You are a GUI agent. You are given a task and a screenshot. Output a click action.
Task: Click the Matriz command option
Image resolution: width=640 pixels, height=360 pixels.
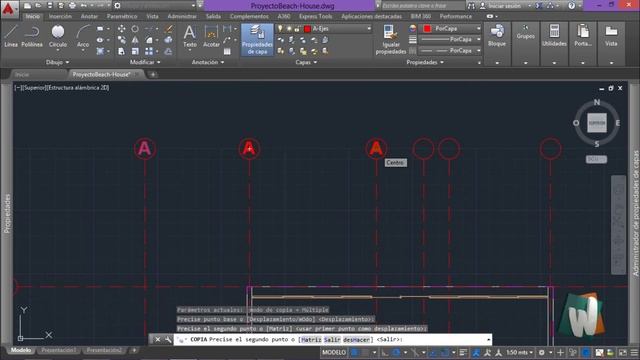[x=311, y=340]
